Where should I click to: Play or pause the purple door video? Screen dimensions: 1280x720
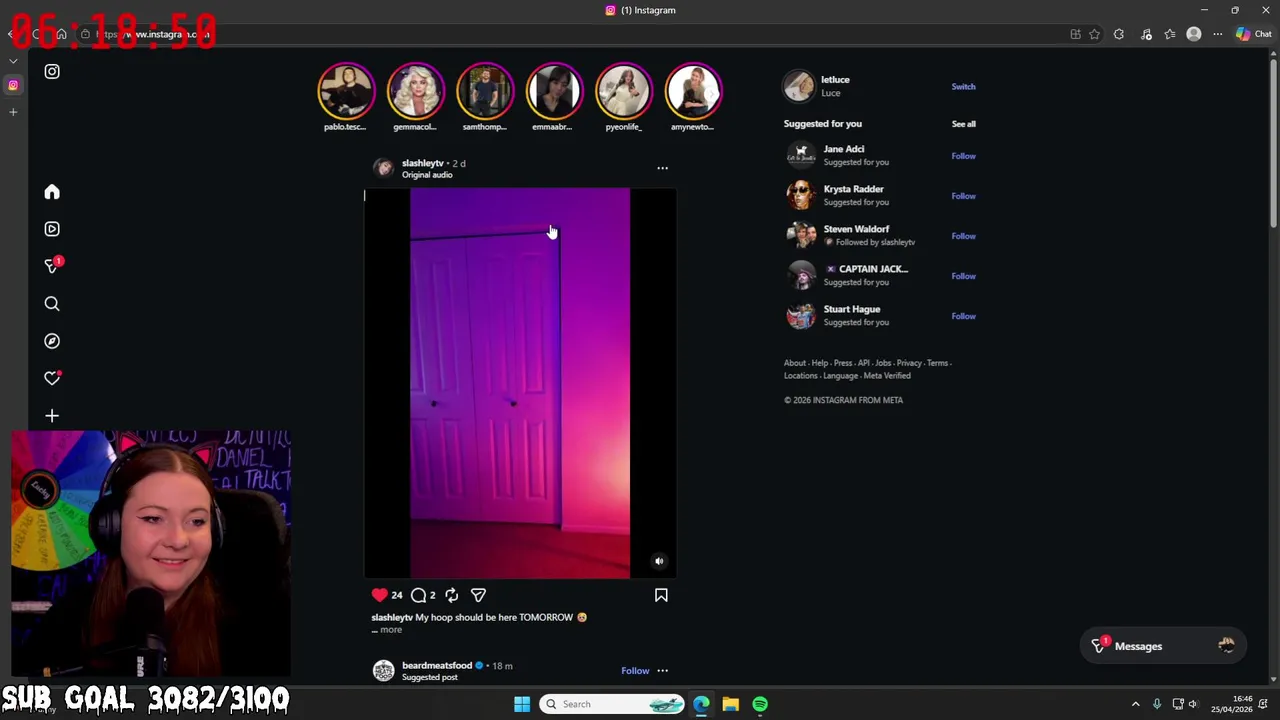(x=520, y=383)
